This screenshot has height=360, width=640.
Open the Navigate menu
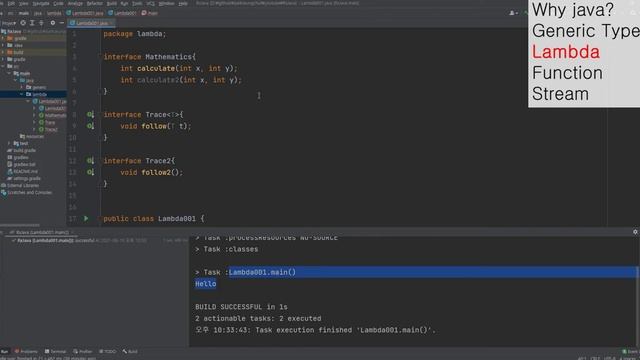point(41,3)
